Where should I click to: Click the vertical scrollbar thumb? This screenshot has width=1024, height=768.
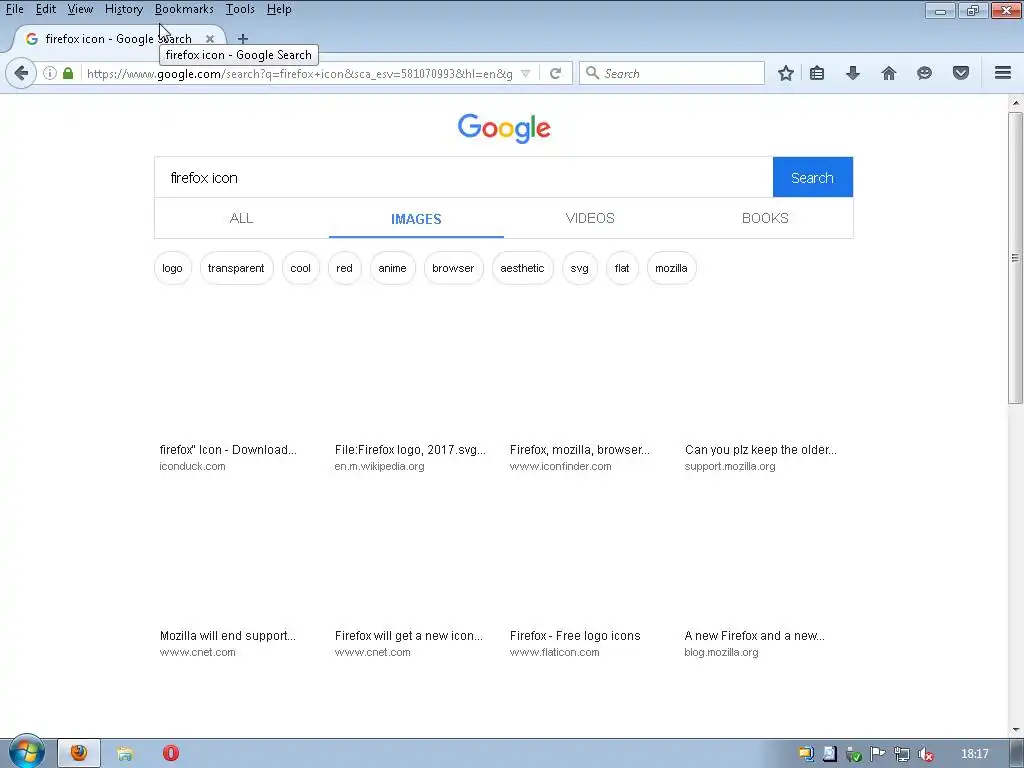tap(1016, 258)
